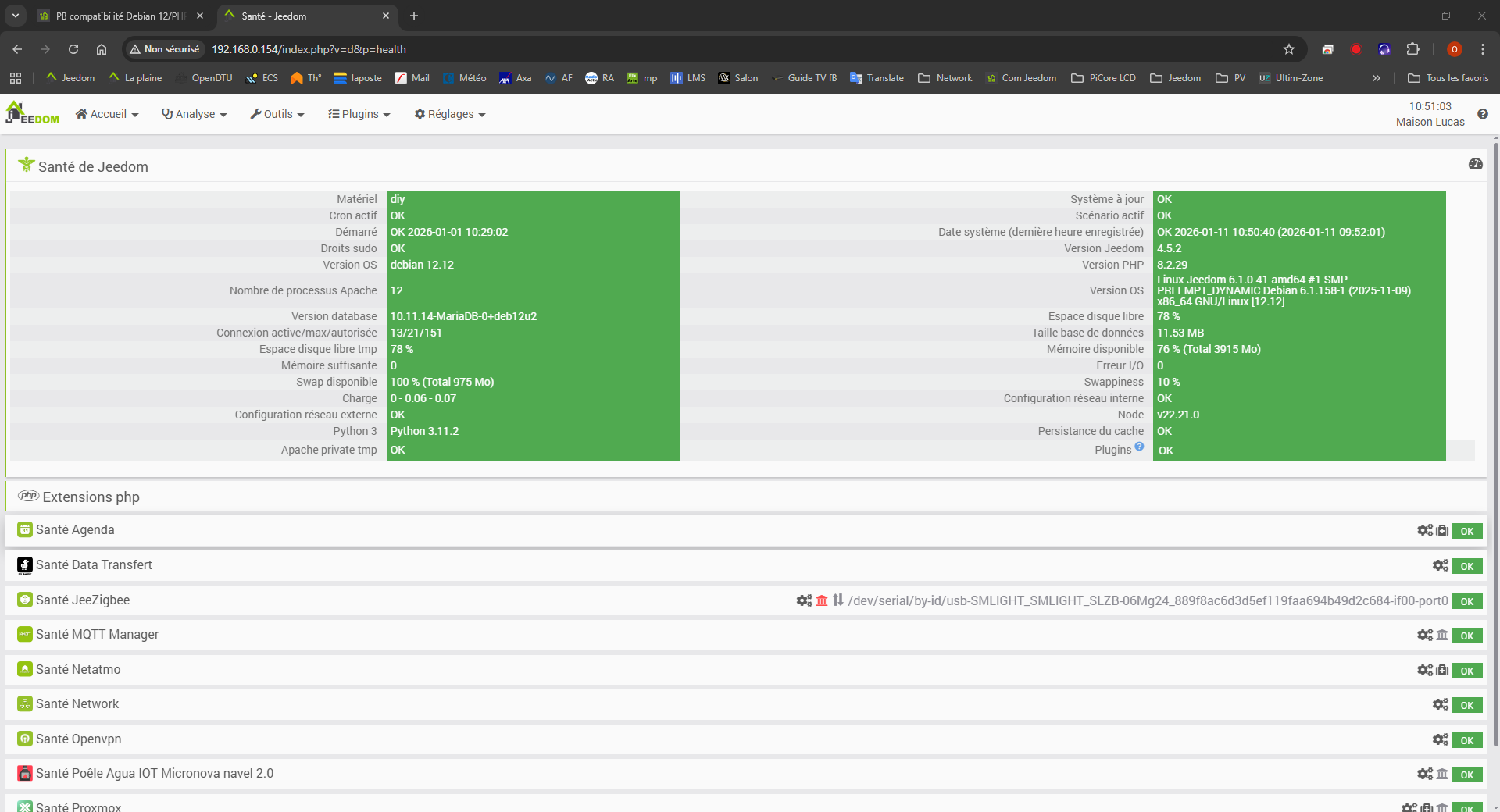Click the headphones extension icon
Screen dimensions: 1500x812
pyautogui.click(x=1384, y=49)
